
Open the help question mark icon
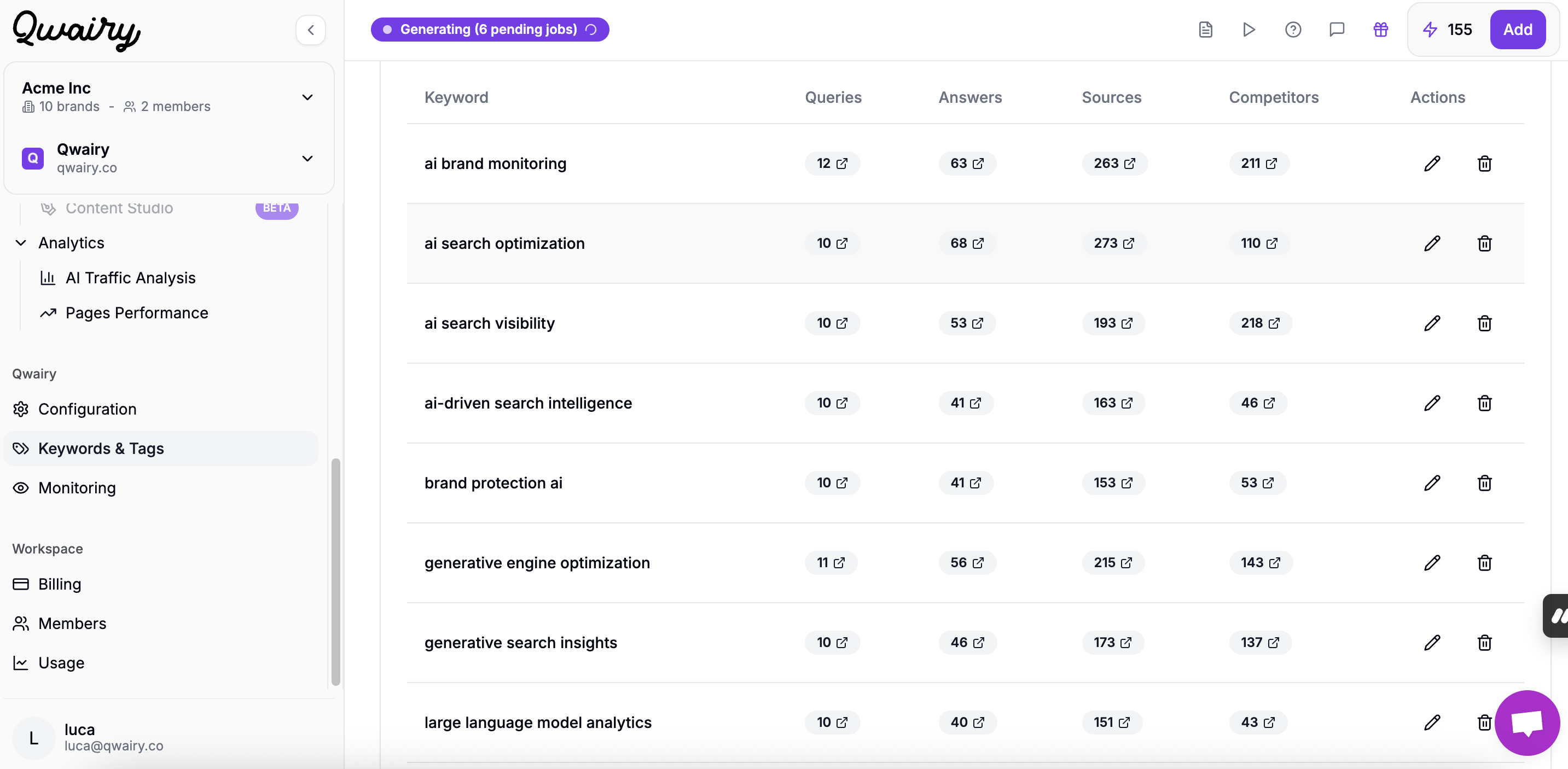(x=1293, y=29)
